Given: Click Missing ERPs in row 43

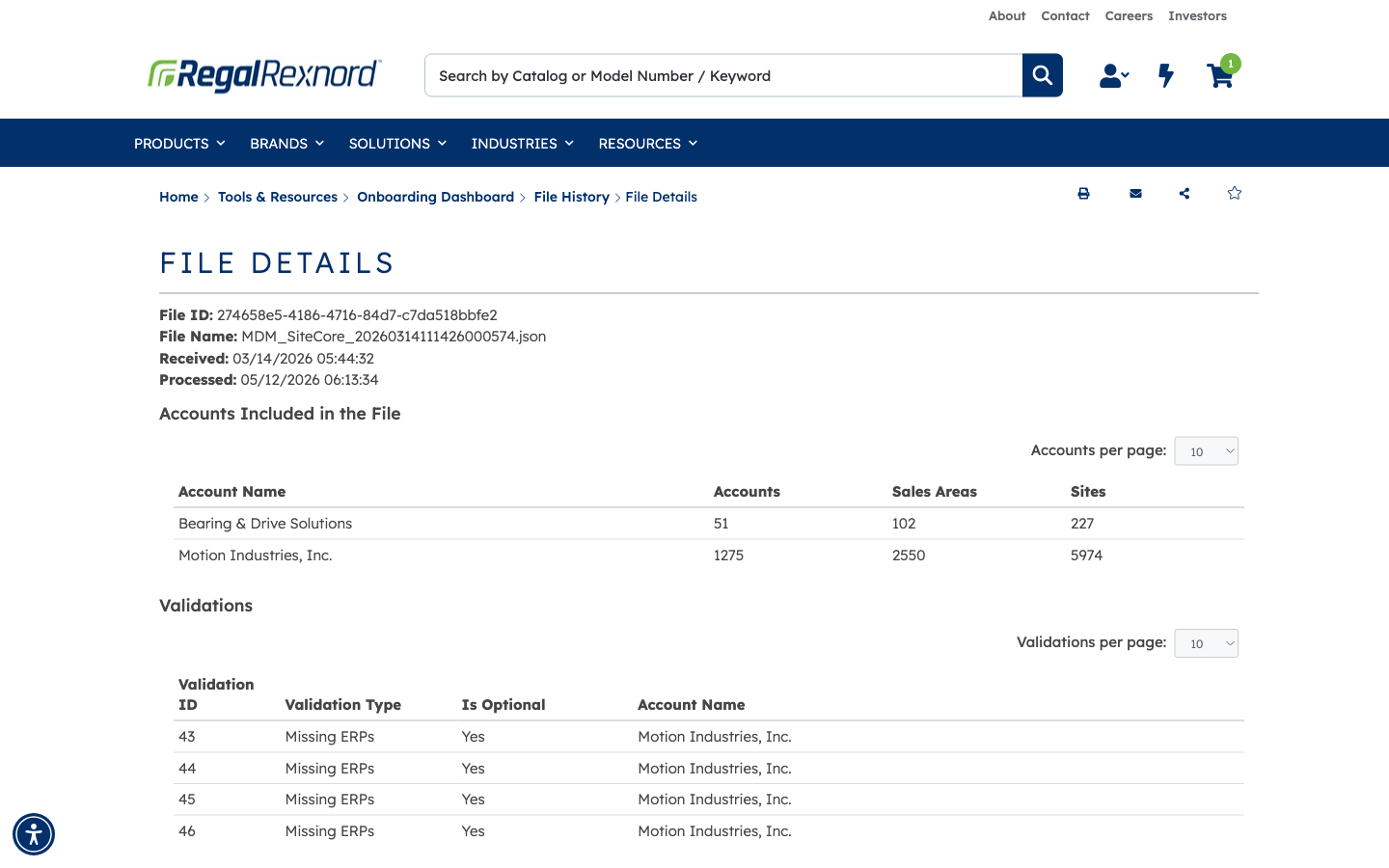Looking at the screenshot, I should coord(330,737).
